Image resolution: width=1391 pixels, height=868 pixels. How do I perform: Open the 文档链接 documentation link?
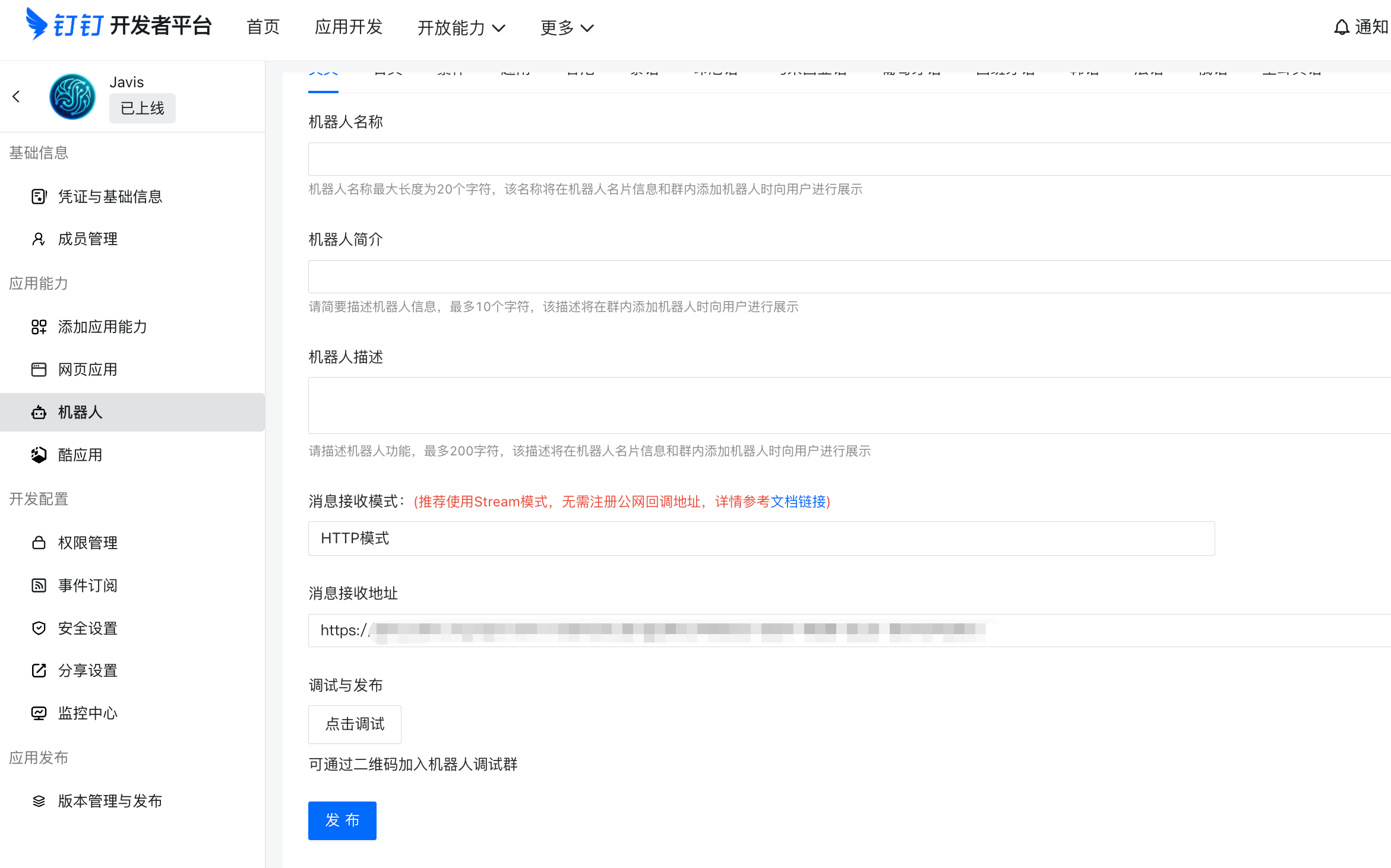(x=798, y=502)
